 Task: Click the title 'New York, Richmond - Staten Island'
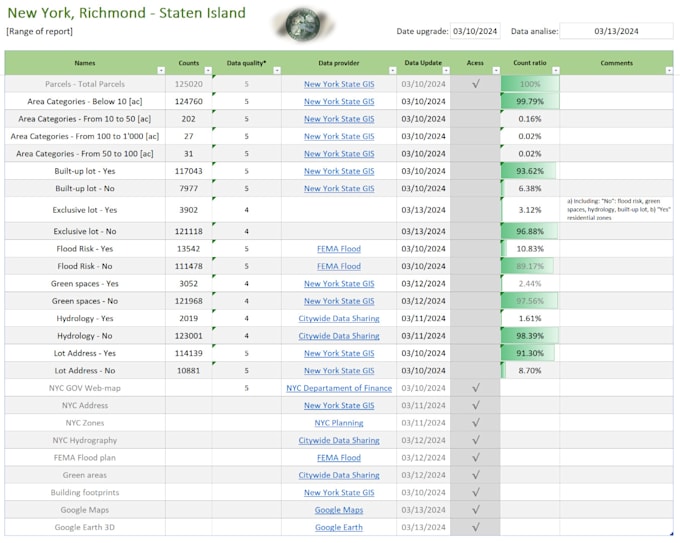pyautogui.click(x=127, y=13)
